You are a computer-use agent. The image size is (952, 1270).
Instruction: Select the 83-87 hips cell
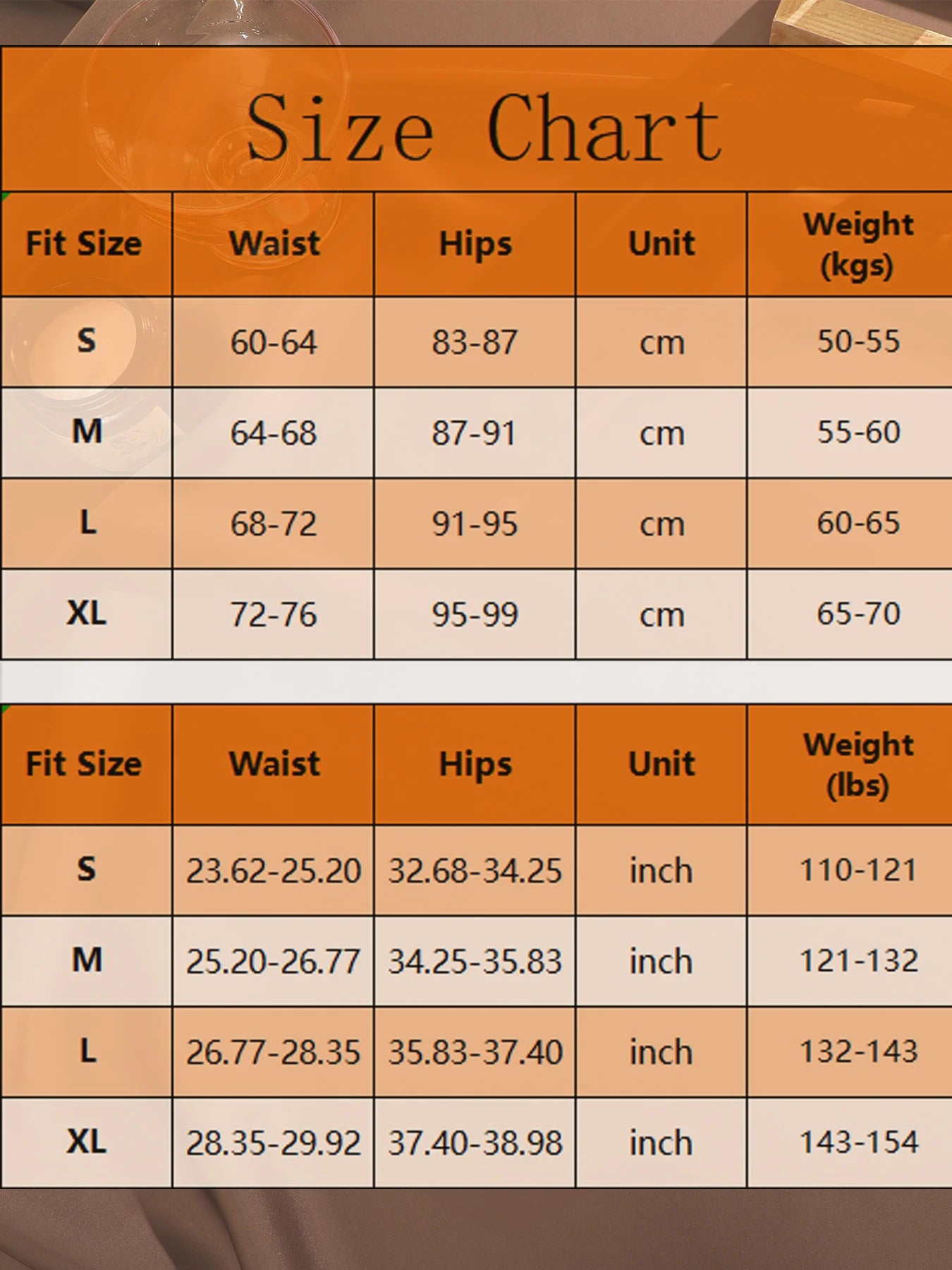point(475,343)
